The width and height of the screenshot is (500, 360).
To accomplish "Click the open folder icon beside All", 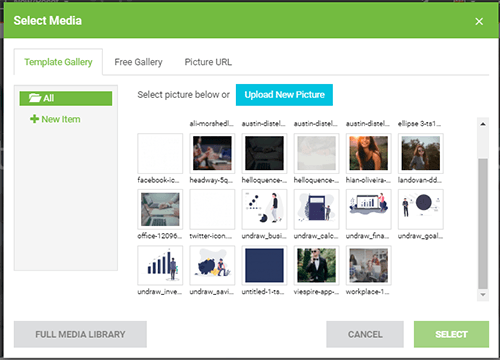I will pyautogui.click(x=35, y=98).
